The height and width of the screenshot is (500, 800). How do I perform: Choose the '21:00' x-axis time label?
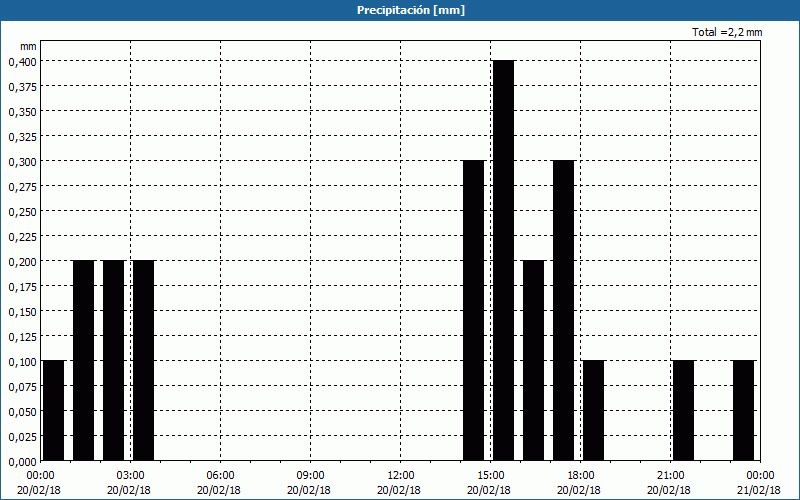(670, 476)
